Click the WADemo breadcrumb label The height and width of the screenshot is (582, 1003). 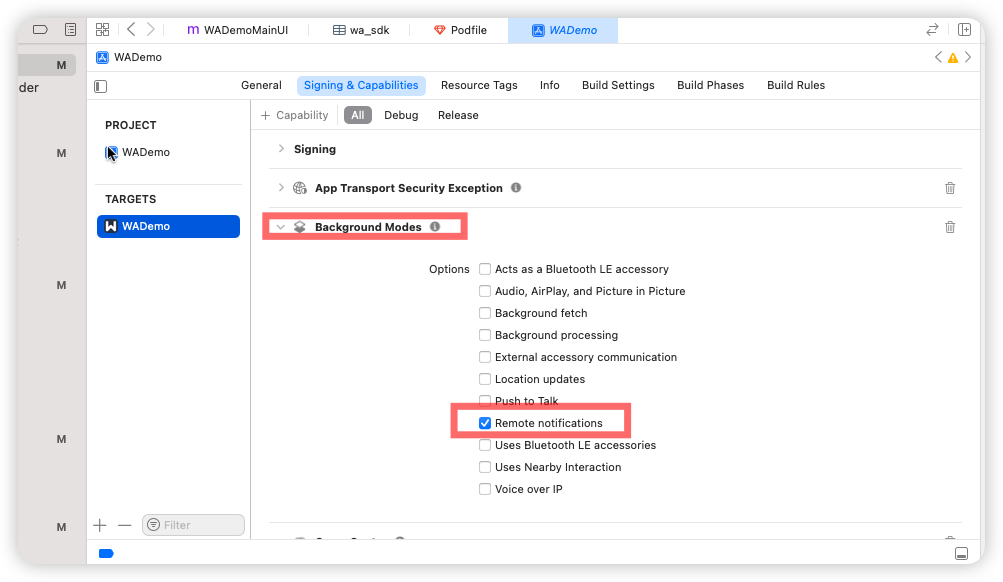click(x=138, y=58)
